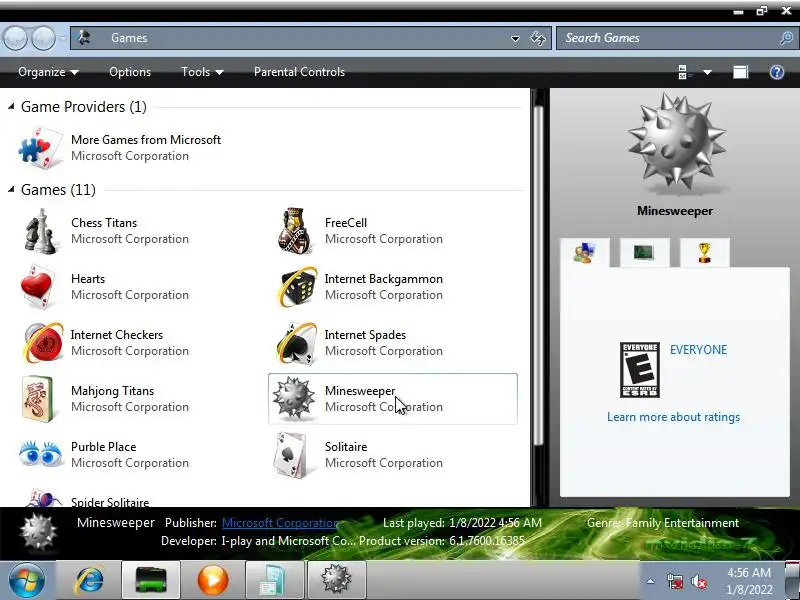Switch to the trophy statistics tab
The height and width of the screenshot is (600, 800).
(x=705, y=252)
